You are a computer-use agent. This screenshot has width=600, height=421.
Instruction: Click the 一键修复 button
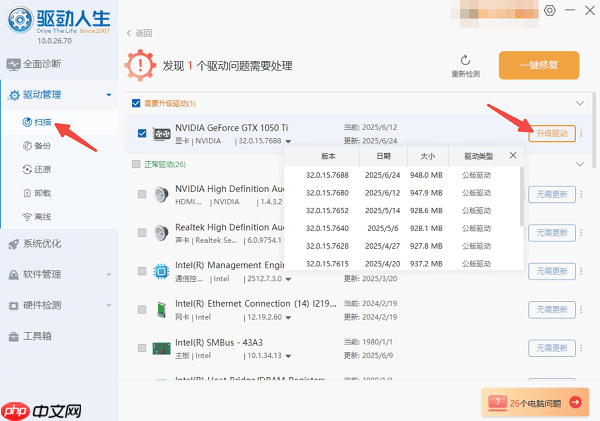[x=539, y=65]
